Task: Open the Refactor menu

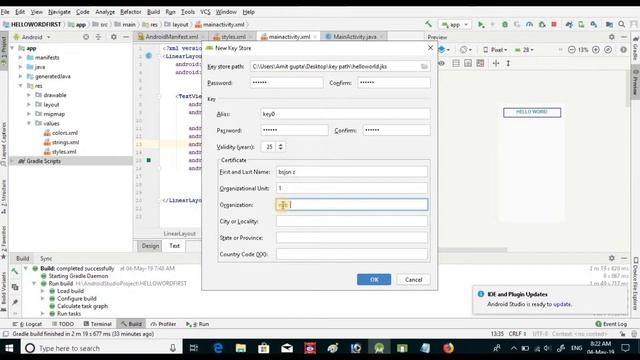Action: click(x=131, y=12)
